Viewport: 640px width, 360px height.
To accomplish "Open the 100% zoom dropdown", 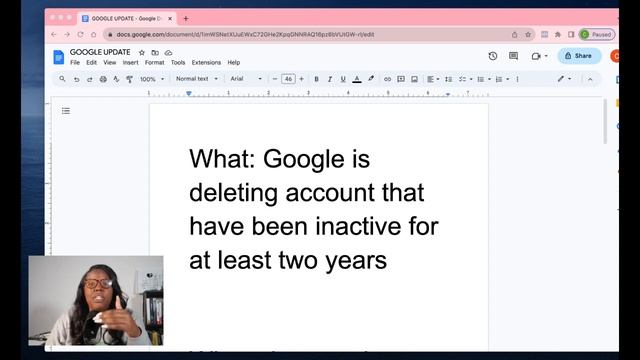I will (x=152, y=79).
